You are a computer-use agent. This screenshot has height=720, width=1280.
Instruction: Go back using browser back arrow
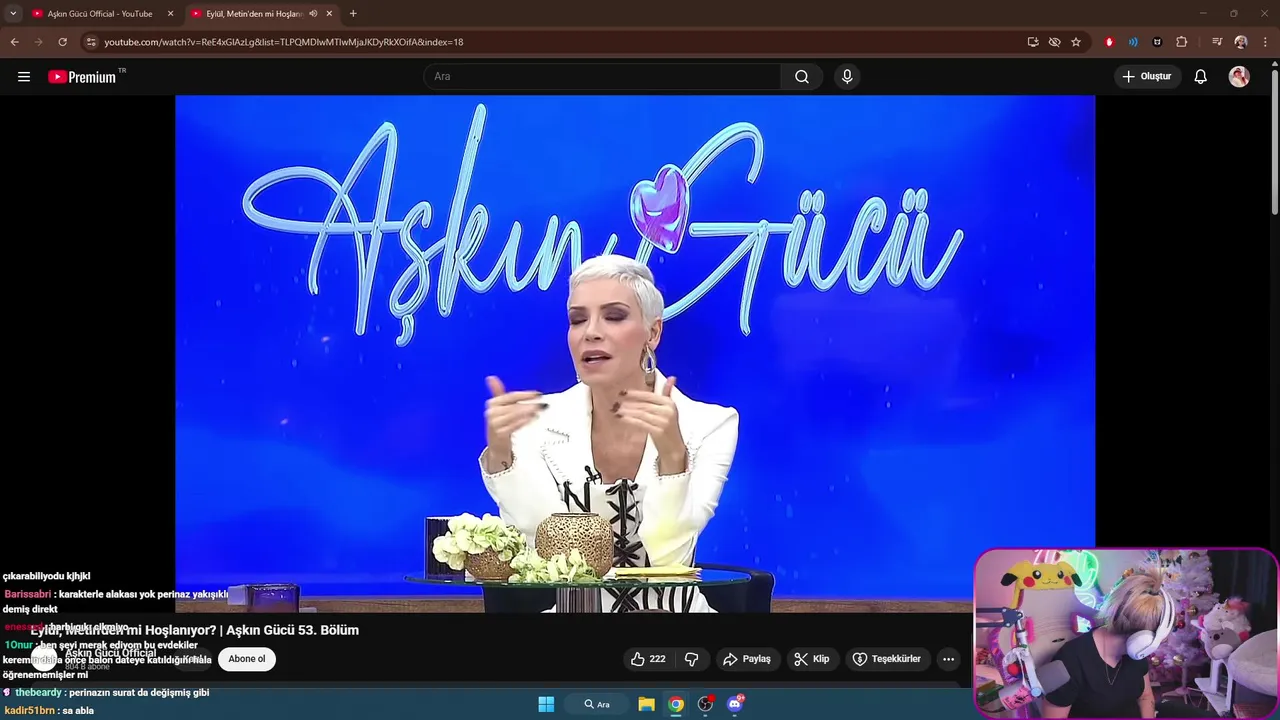(x=15, y=42)
